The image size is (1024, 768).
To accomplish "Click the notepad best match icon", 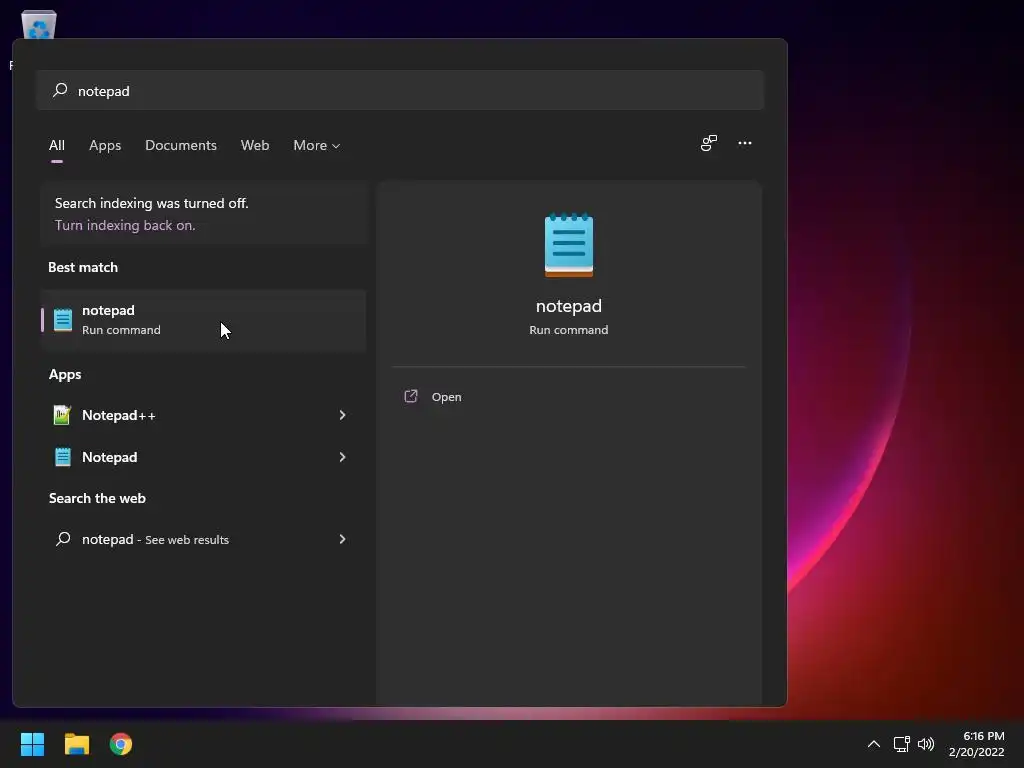I will click(63, 320).
